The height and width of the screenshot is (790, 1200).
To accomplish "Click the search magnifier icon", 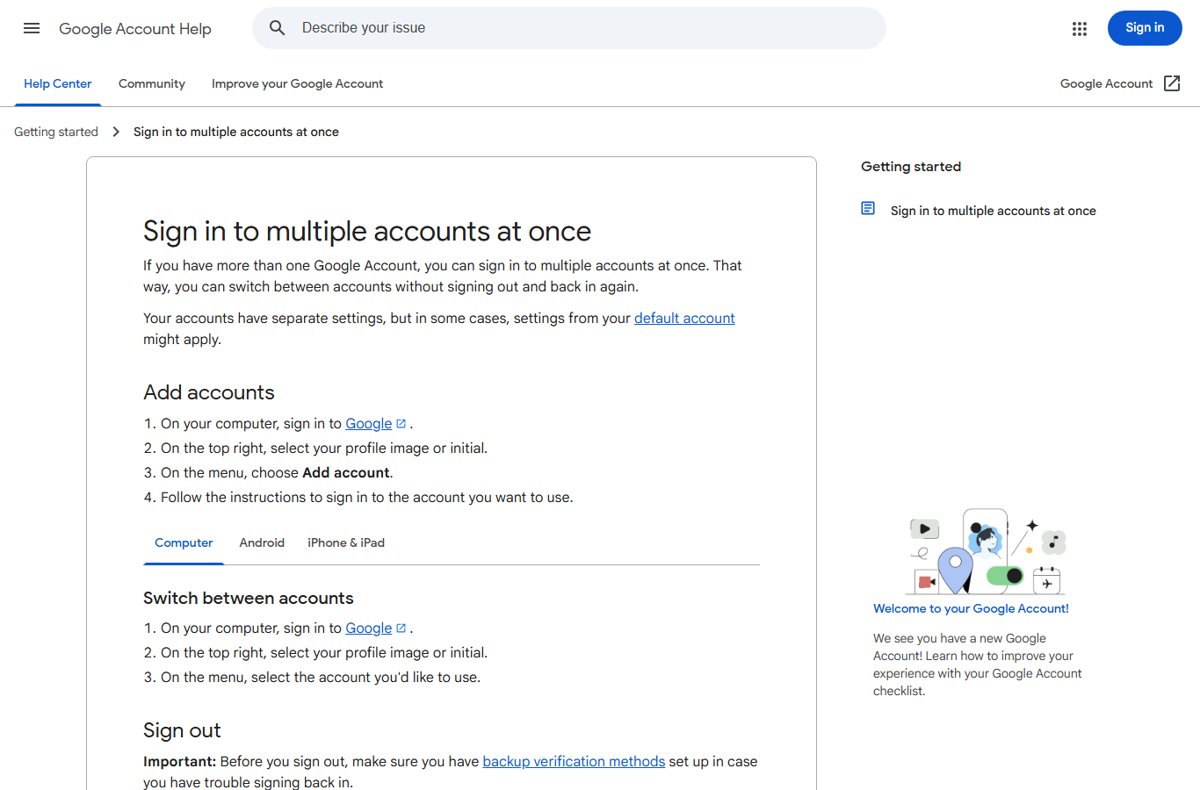I will (278, 28).
